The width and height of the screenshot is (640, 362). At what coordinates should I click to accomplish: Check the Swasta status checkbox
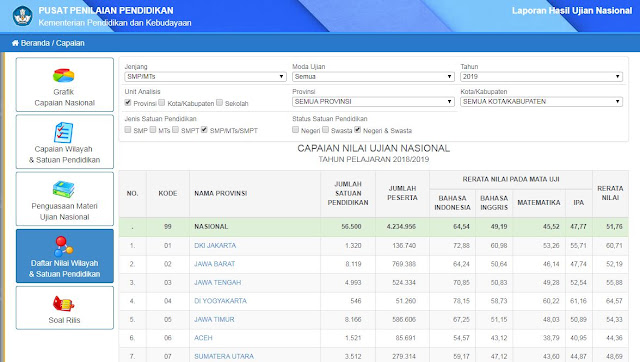tap(325, 129)
